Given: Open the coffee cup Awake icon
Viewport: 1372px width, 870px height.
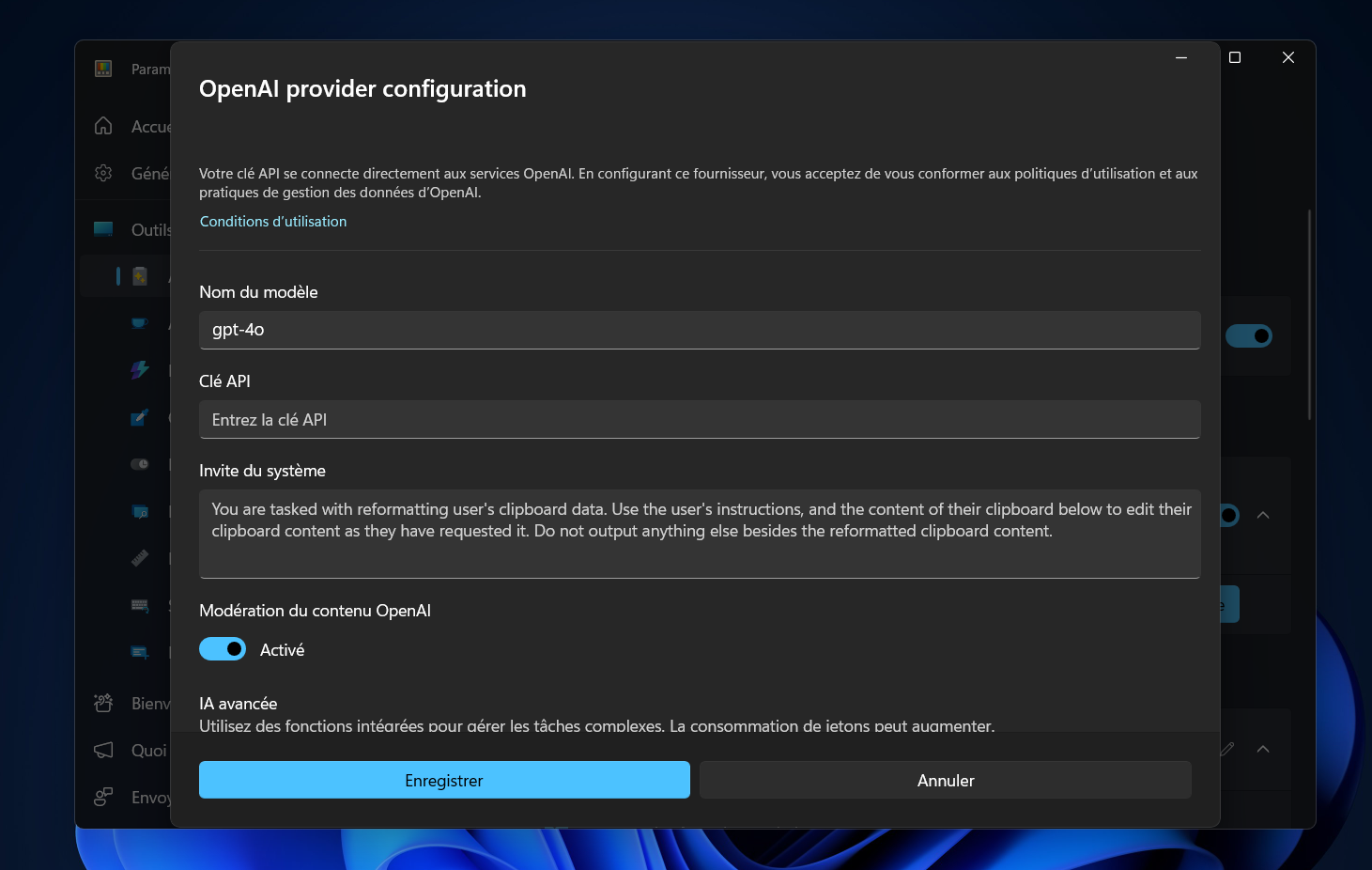Looking at the screenshot, I should click(x=140, y=323).
